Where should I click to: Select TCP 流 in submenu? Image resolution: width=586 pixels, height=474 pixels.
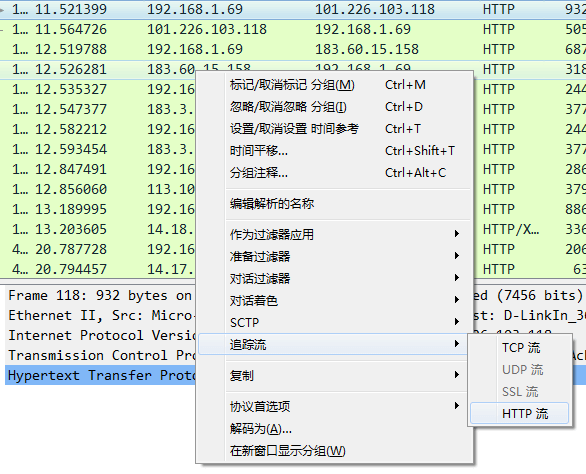[520, 348]
